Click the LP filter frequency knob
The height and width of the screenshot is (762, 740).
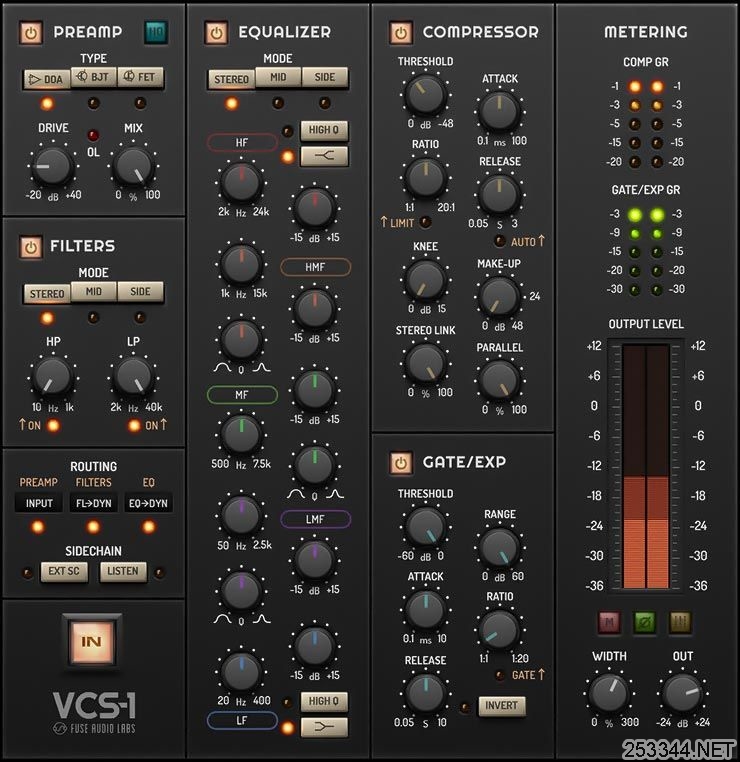(x=133, y=377)
